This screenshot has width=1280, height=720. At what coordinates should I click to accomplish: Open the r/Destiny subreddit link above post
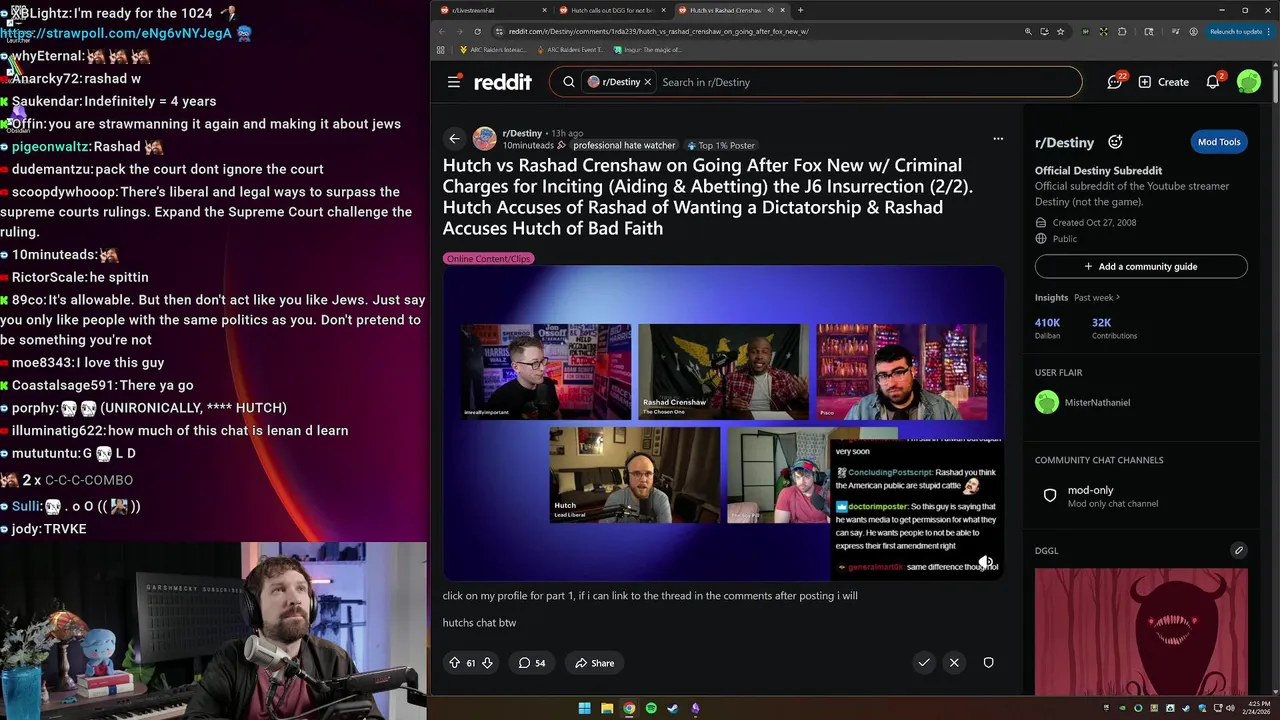[522, 133]
